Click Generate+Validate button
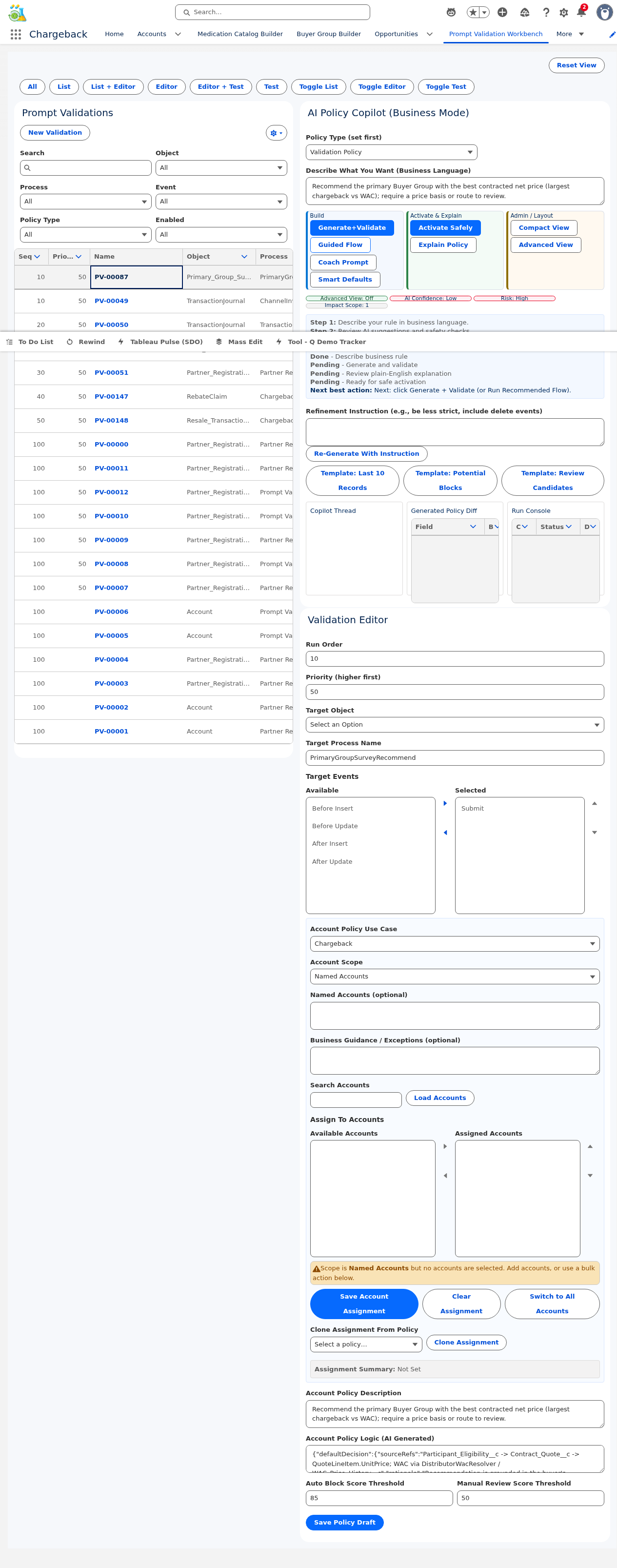This screenshot has width=617, height=1568. [352, 228]
